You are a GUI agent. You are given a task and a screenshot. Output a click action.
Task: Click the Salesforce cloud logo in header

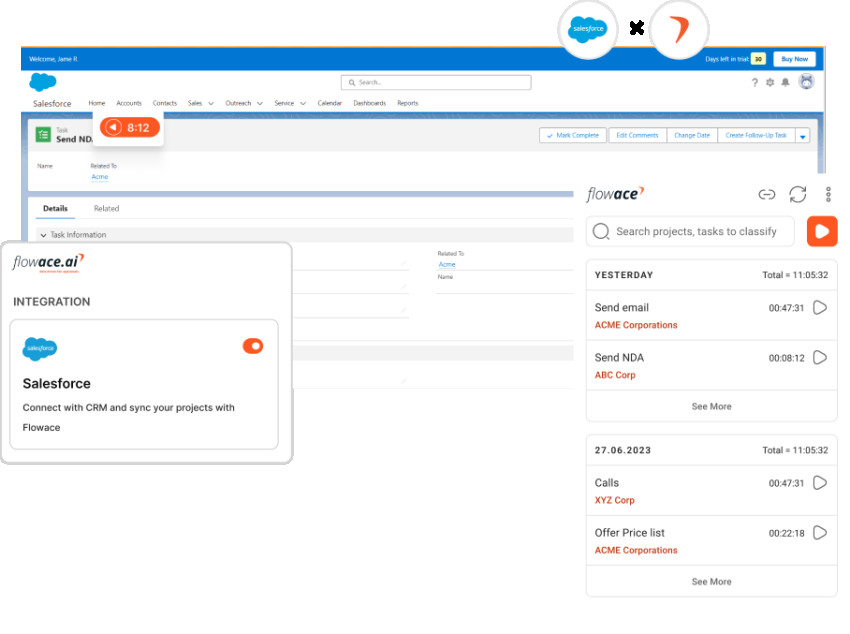pos(43,82)
